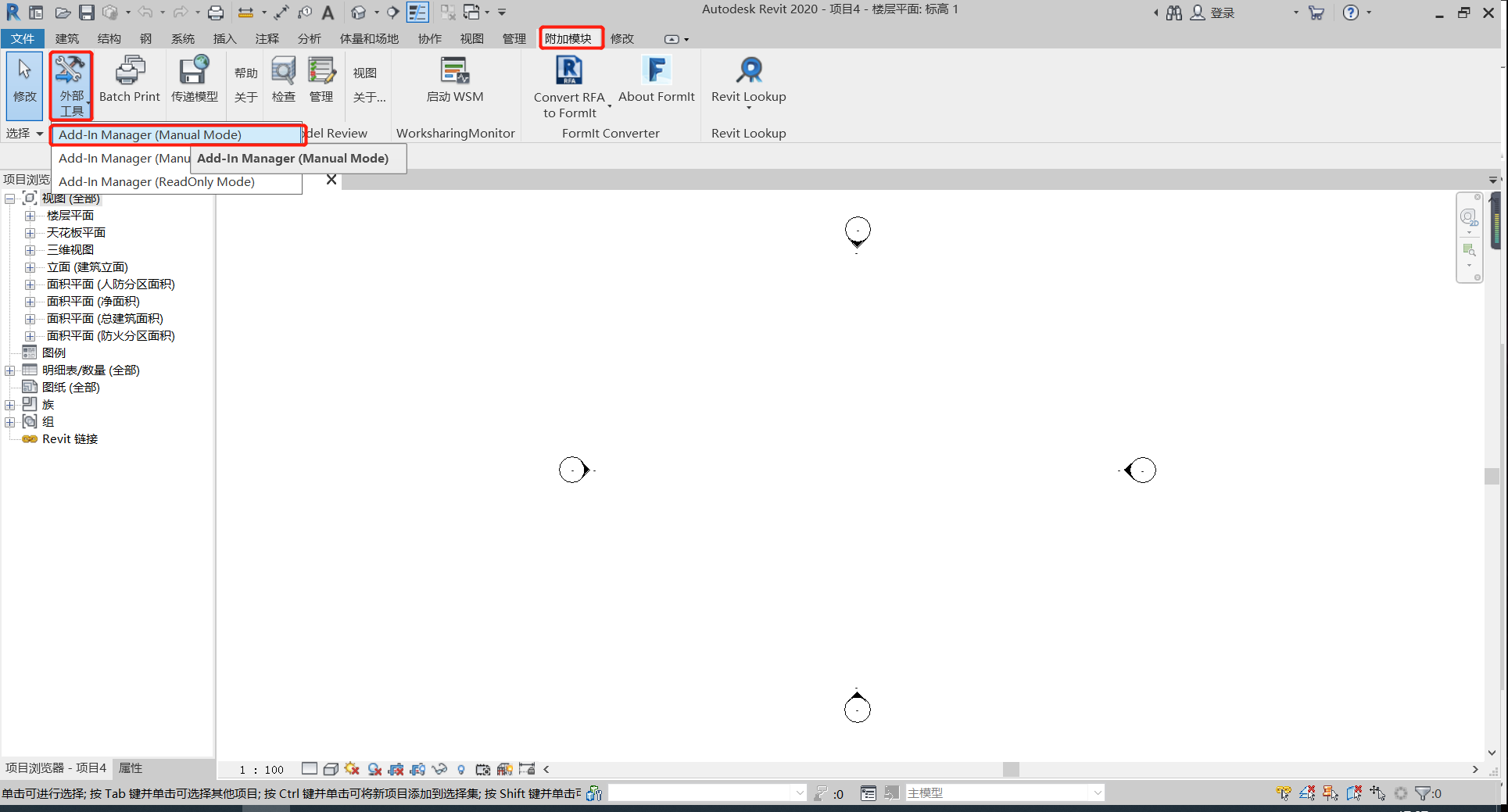
Task: Toggle the Thin Lines icon in quick access toolbar
Action: 417,13
